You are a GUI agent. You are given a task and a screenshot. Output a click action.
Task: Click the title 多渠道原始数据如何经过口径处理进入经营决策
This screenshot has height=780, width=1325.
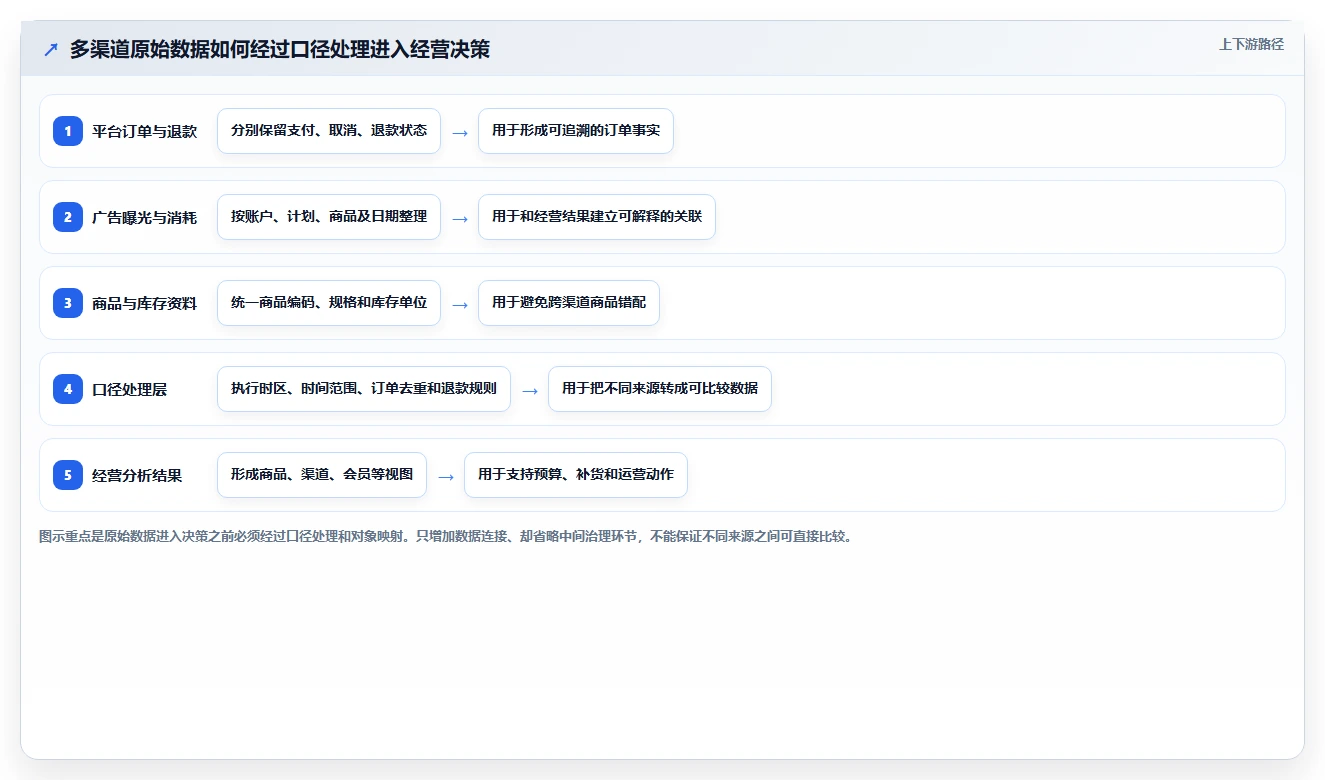[x=280, y=50]
